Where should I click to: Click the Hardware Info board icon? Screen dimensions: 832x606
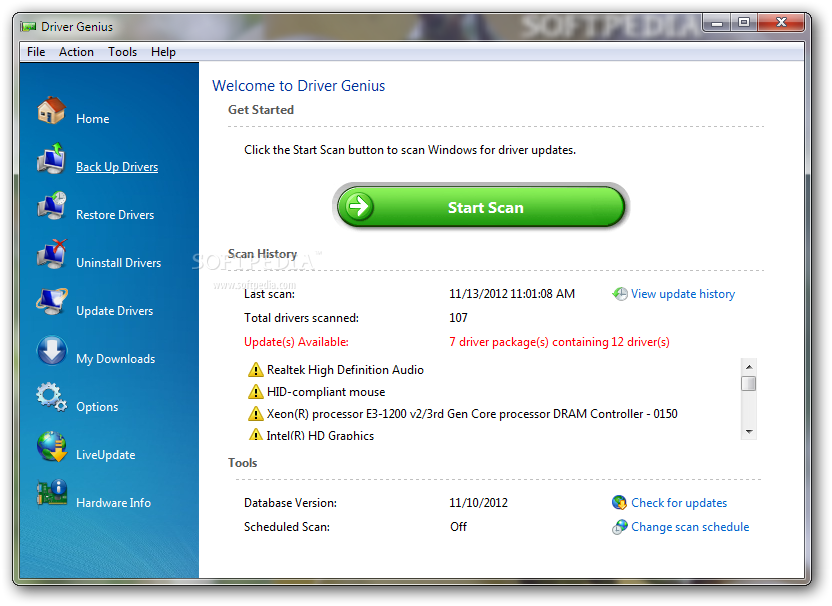51,494
